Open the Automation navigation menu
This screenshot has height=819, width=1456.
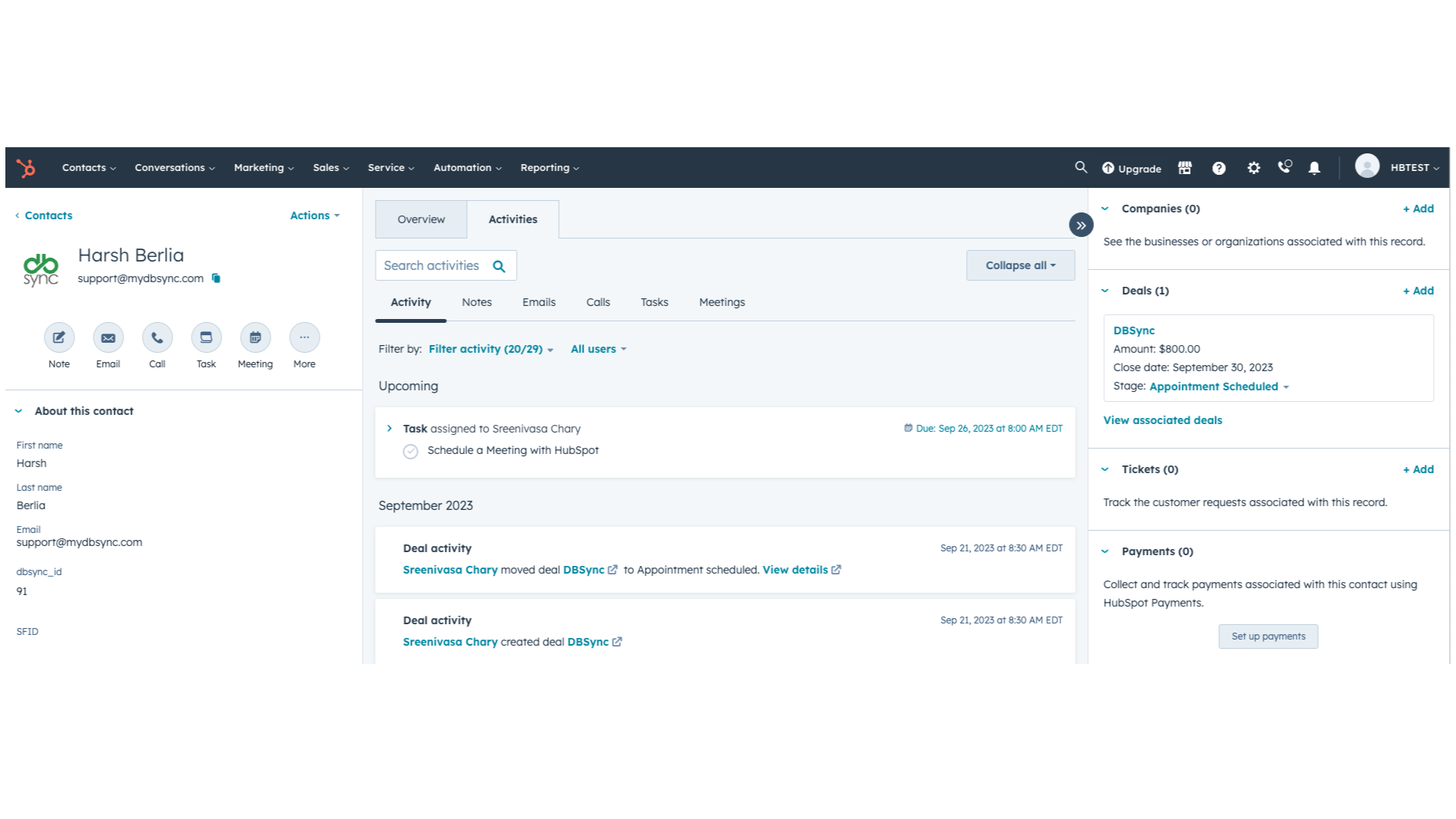pos(468,167)
